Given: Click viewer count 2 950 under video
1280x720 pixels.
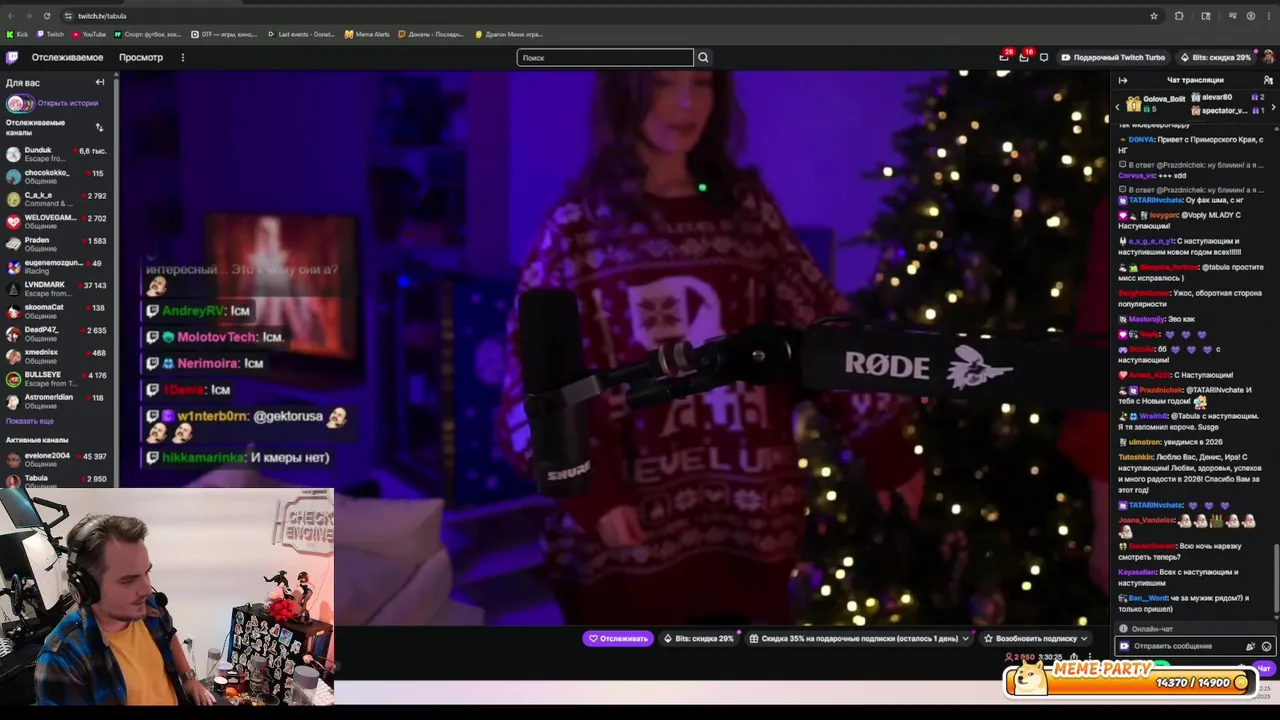Looking at the screenshot, I should click(x=1020, y=657).
